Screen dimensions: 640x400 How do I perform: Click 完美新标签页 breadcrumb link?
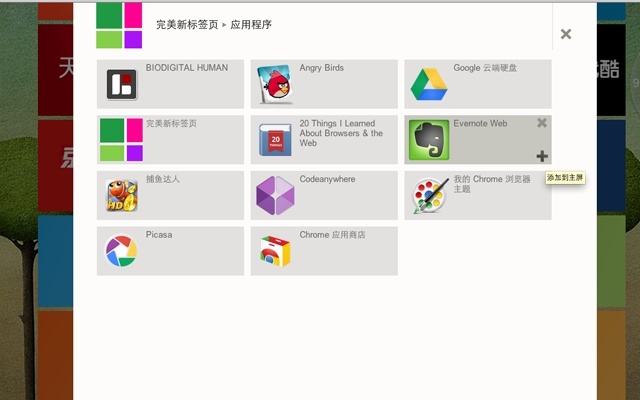click(x=187, y=25)
